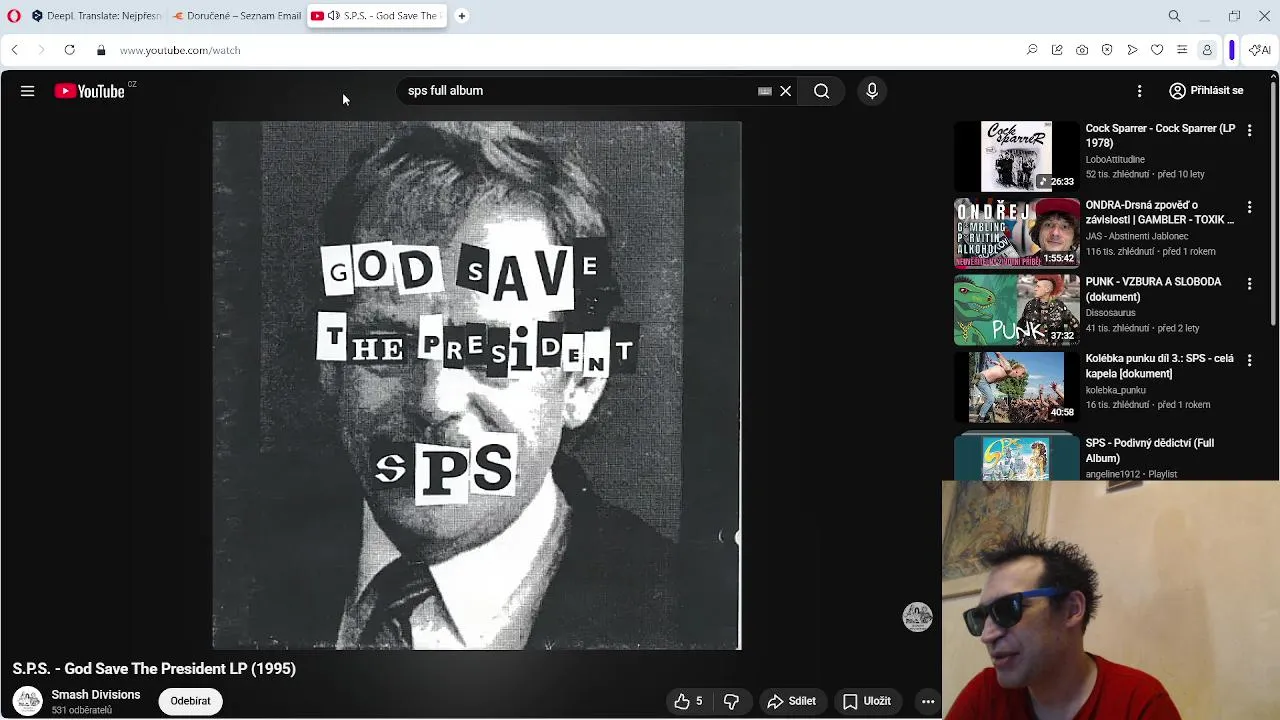Screen dimensions: 1280x720
Task: Click the channel watermark in the video corner
Action: (917, 617)
